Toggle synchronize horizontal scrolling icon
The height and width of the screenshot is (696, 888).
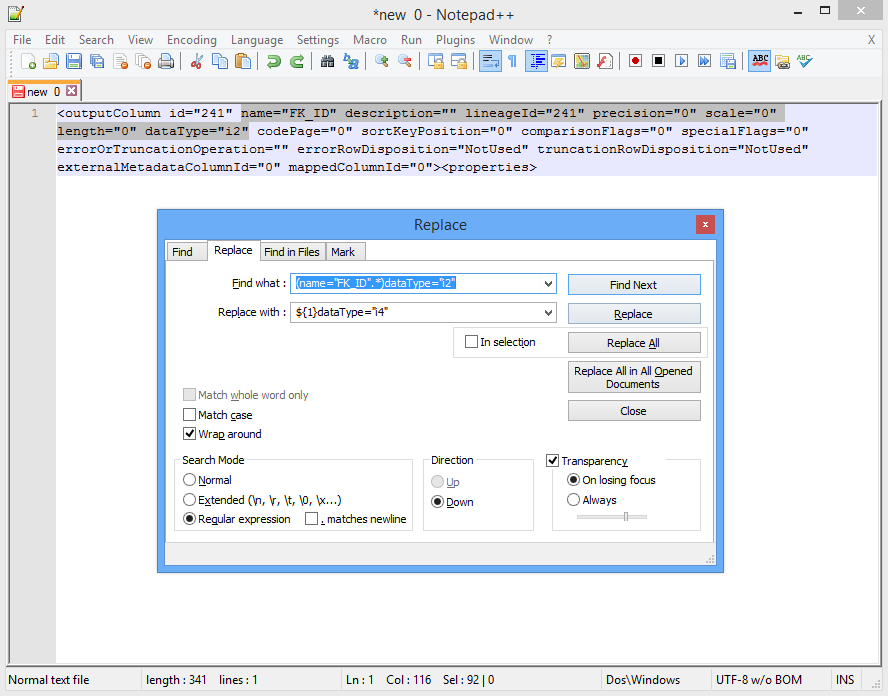459,61
